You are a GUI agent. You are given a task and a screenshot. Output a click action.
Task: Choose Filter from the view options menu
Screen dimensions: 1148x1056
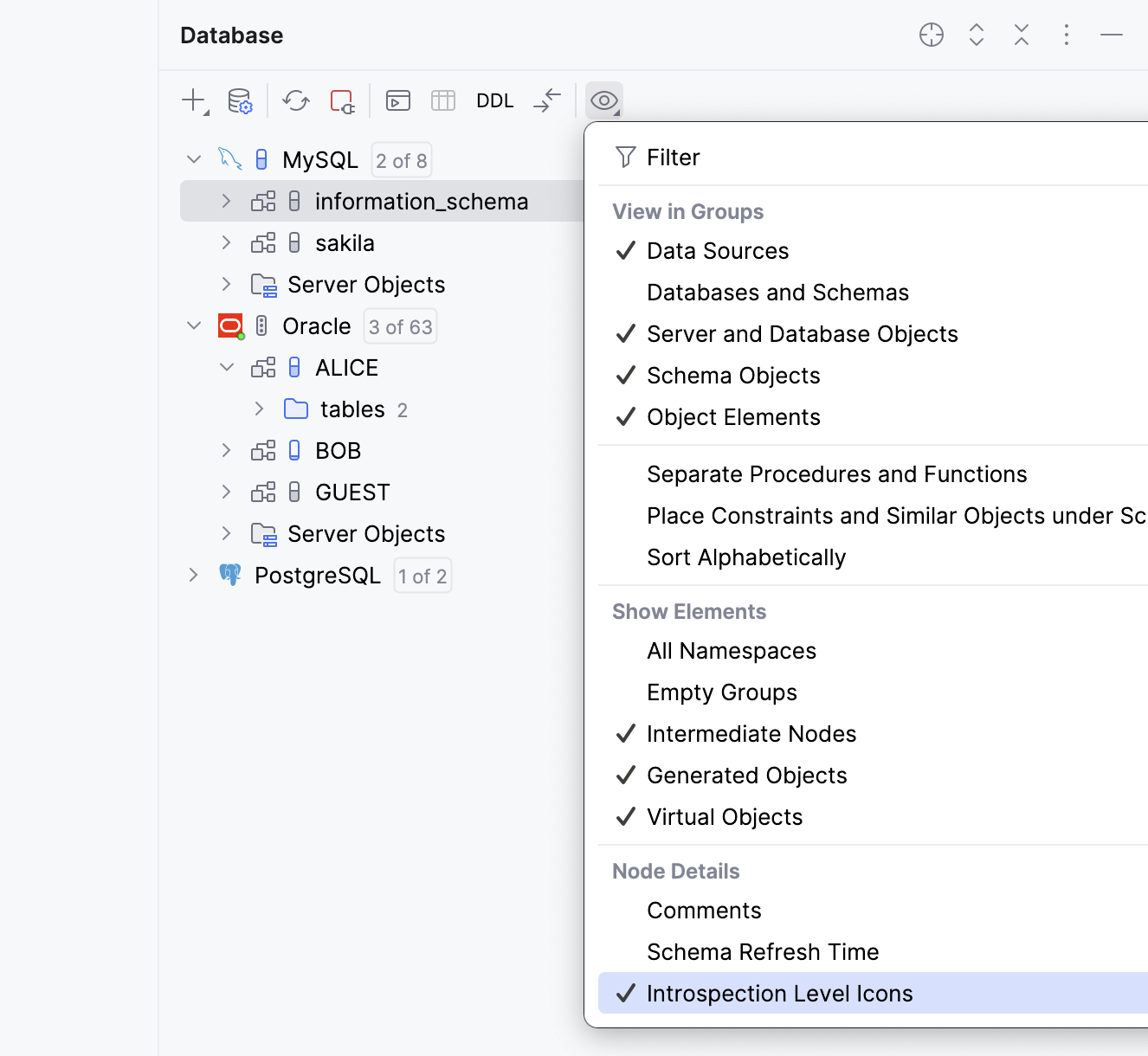[x=673, y=158]
